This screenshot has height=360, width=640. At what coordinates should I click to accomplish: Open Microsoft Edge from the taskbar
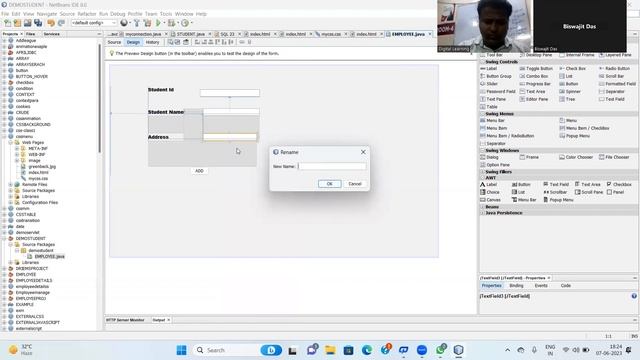pyautogui.click(x=367, y=350)
